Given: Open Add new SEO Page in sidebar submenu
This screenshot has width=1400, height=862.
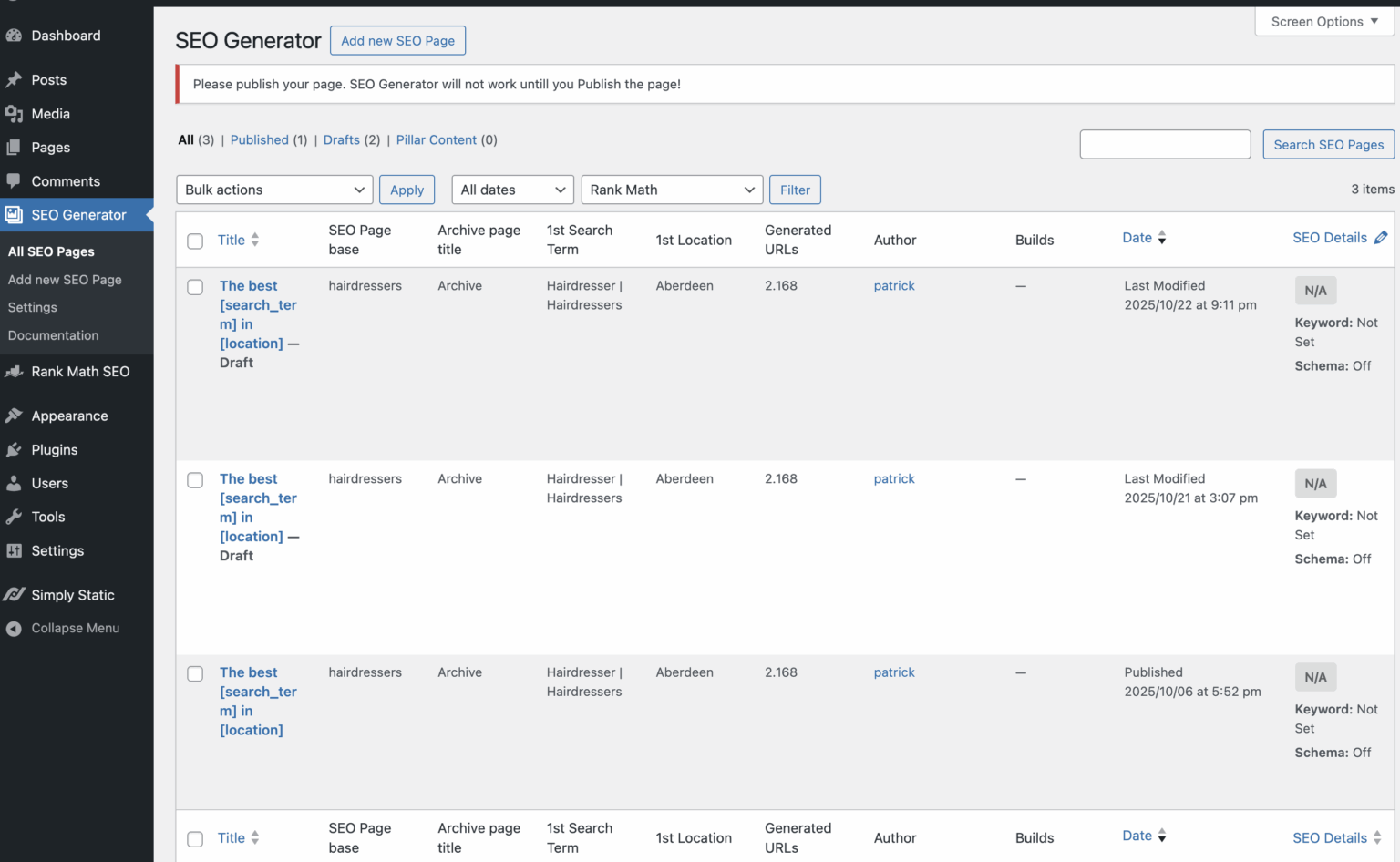Looking at the screenshot, I should (x=65, y=280).
